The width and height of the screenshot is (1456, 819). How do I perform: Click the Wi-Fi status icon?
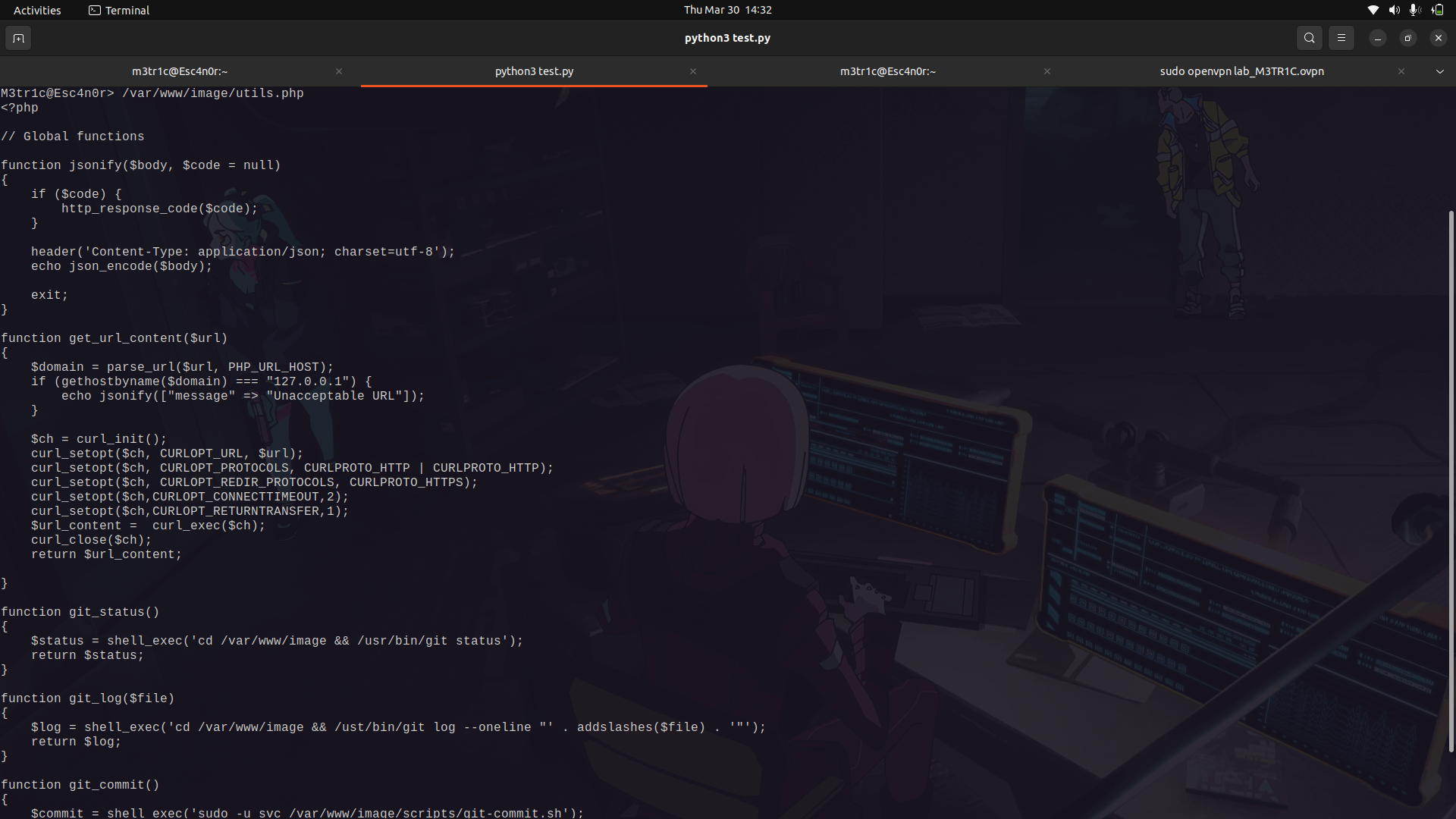tap(1373, 10)
